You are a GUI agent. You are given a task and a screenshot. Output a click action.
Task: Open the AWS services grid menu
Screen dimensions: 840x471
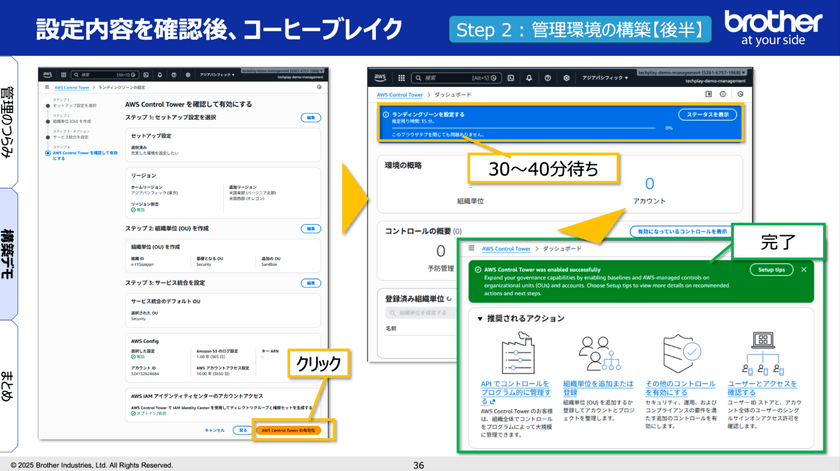click(x=400, y=77)
